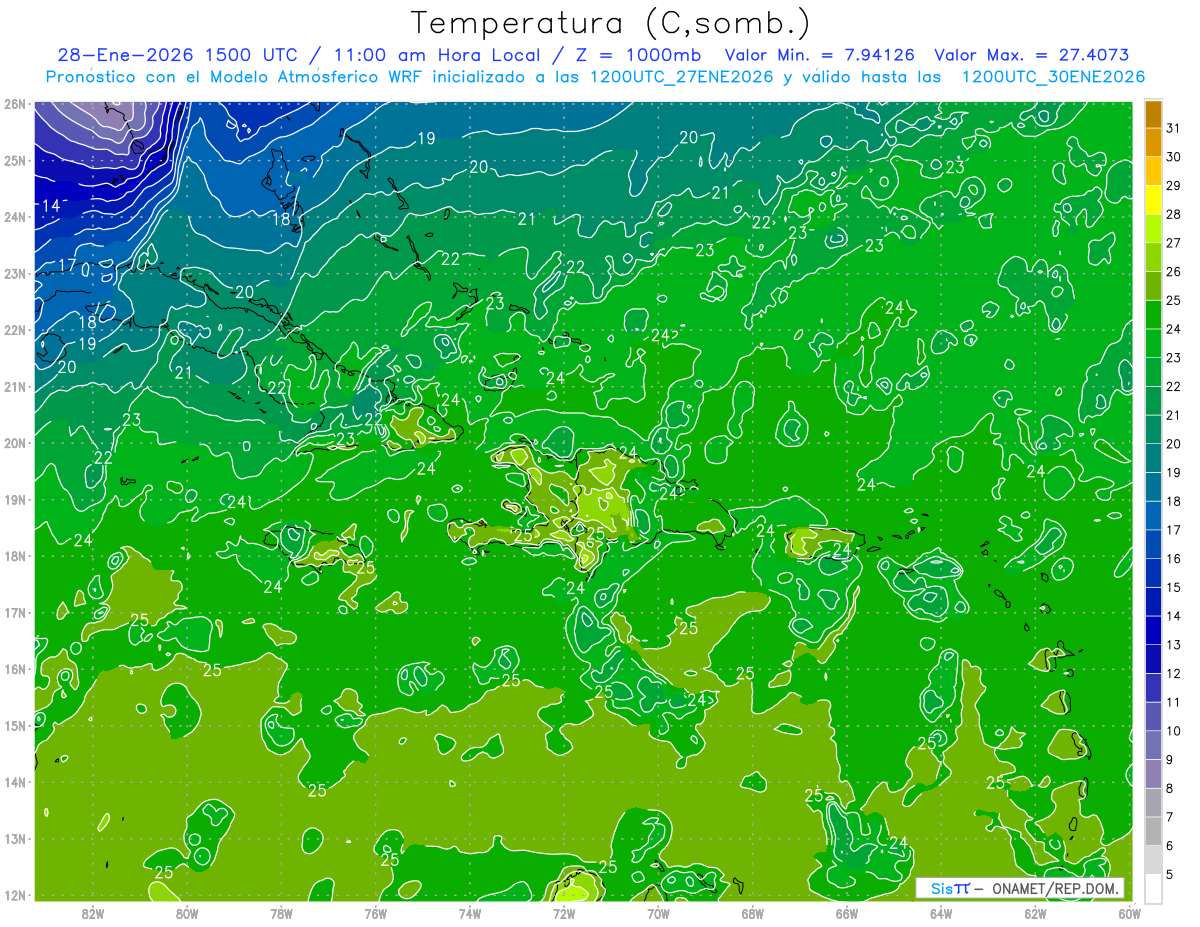Select the "Valor Max. = 27.4073" value
Viewport: 1200px width, 927px height.
tap(1031, 55)
